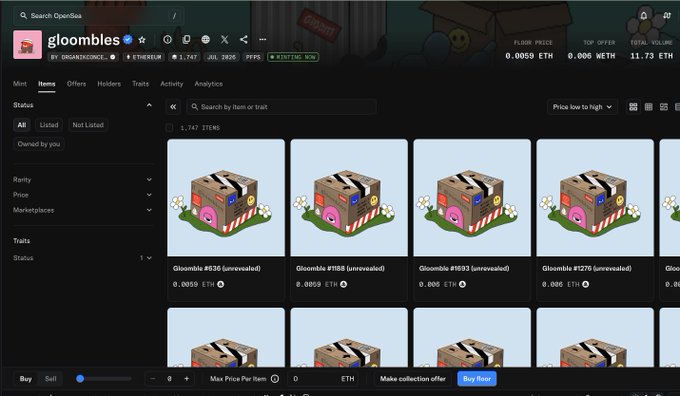Switch to Sell mode
680x396 pixels.
51,379
